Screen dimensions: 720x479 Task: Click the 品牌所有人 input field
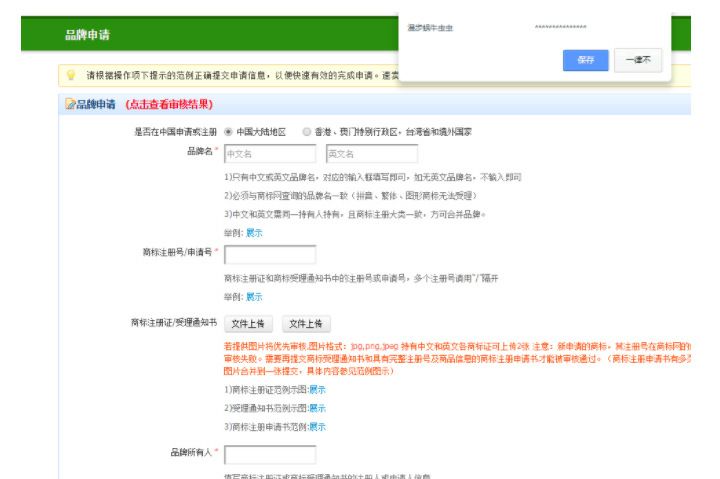(270, 455)
